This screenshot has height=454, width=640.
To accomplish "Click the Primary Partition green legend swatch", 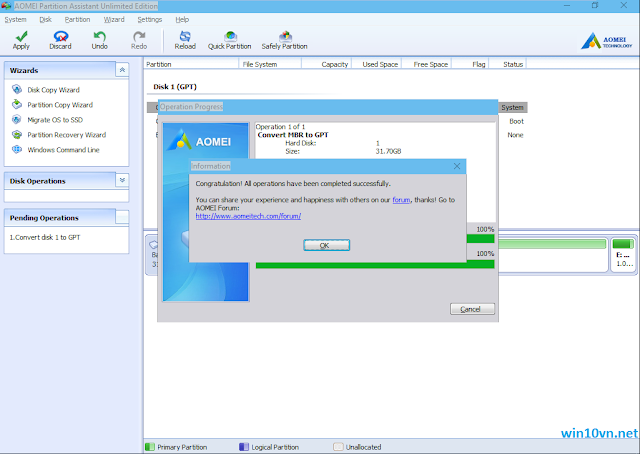I will pos(150,447).
